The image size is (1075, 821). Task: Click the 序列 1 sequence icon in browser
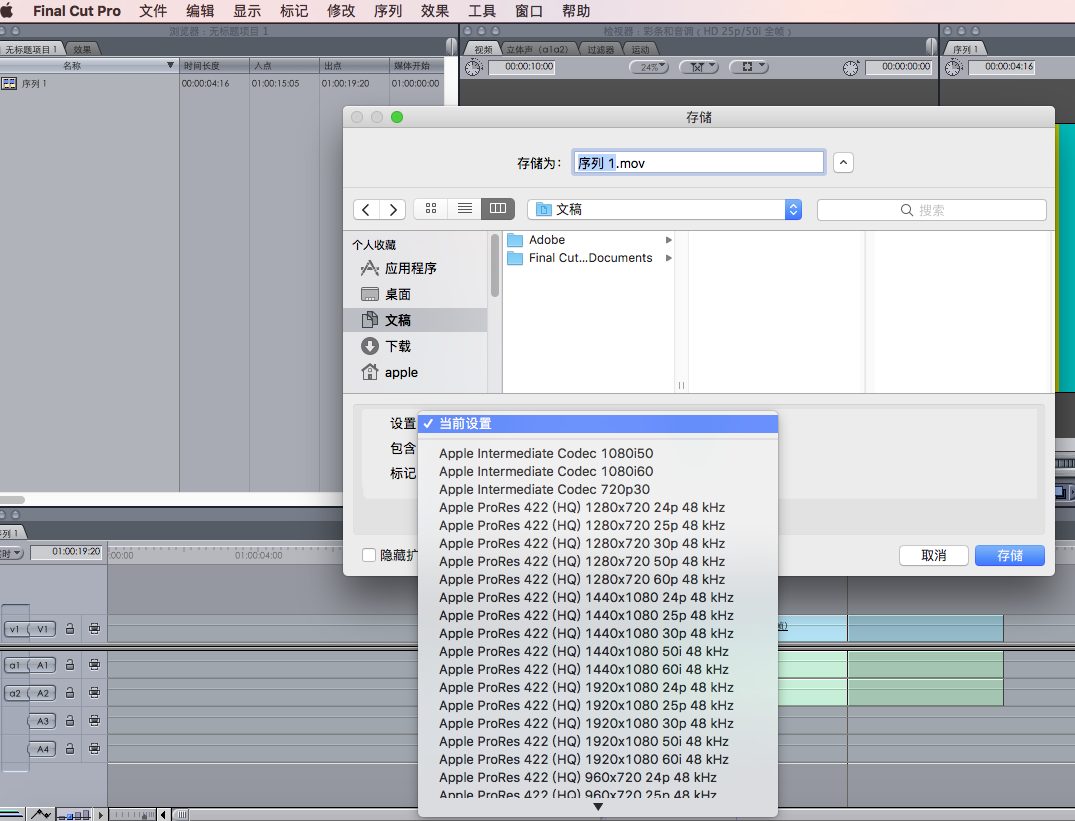click(9, 84)
